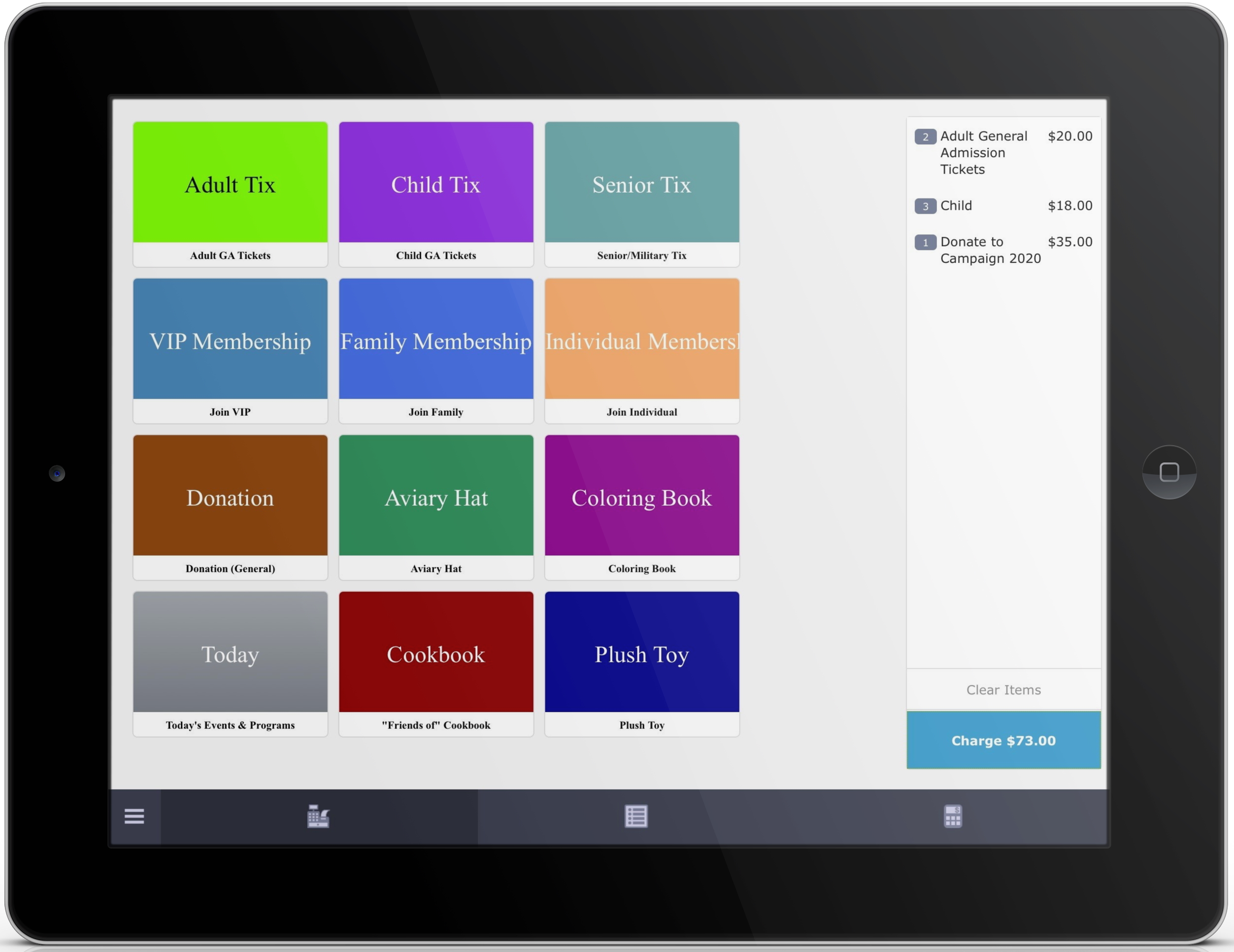This screenshot has width=1234, height=952.
Task: Click the hamburger menu icon
Action: [x=135, y=816]
